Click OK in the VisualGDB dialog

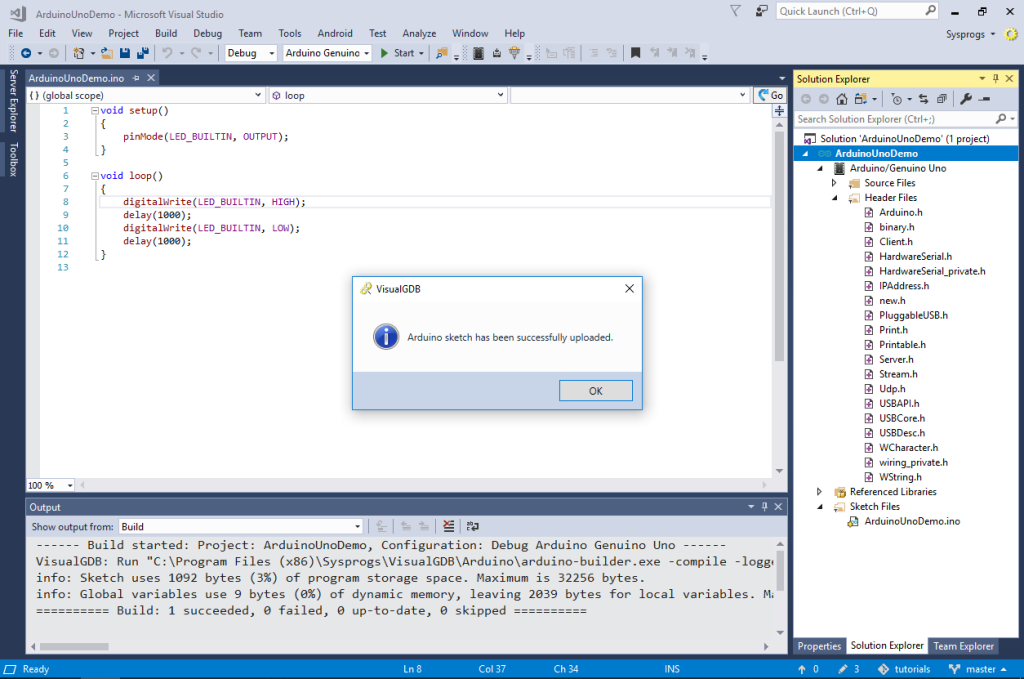pos(596,390)
